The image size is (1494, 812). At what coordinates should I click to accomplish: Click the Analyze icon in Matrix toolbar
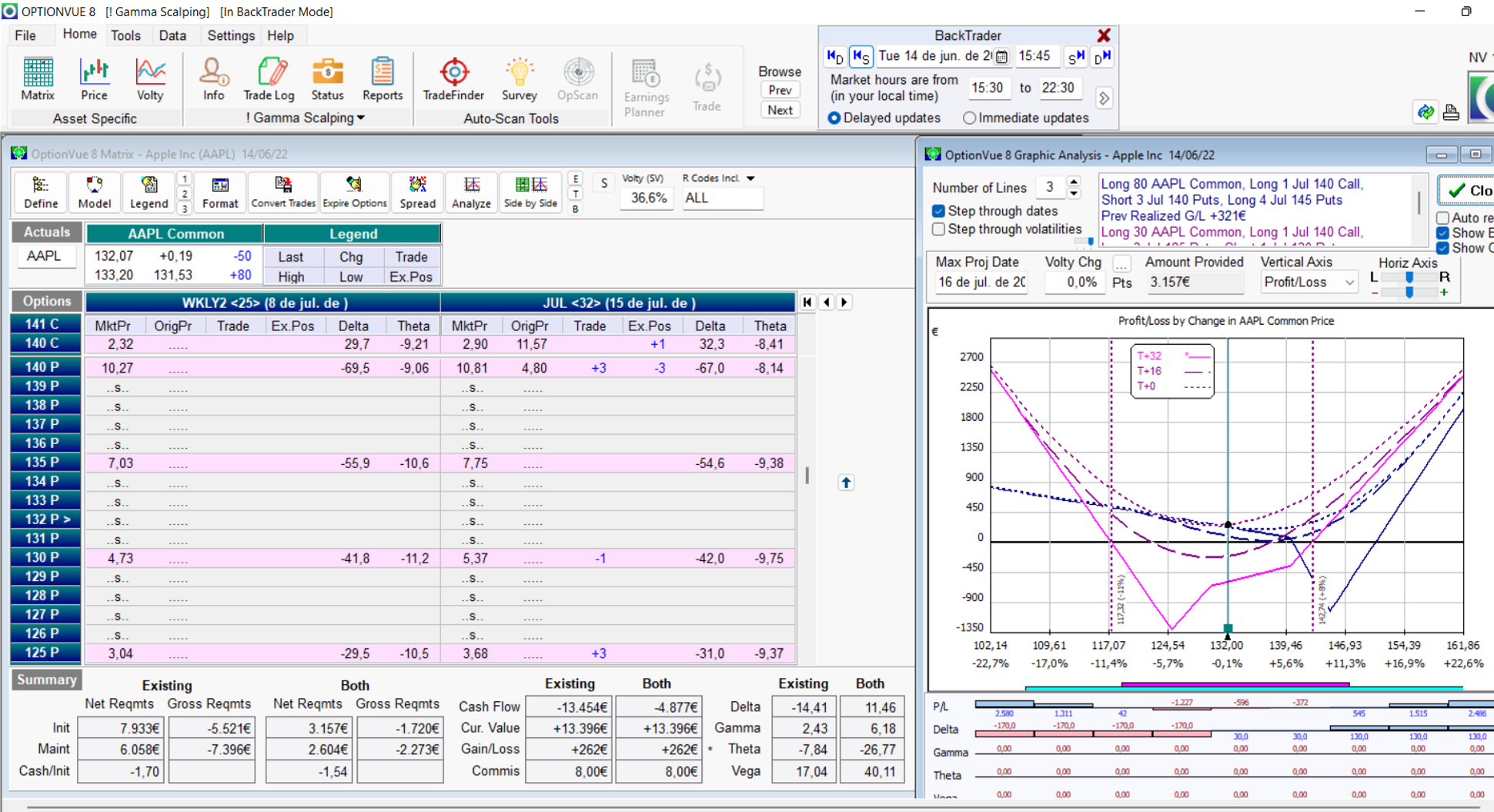coord(471,192)
